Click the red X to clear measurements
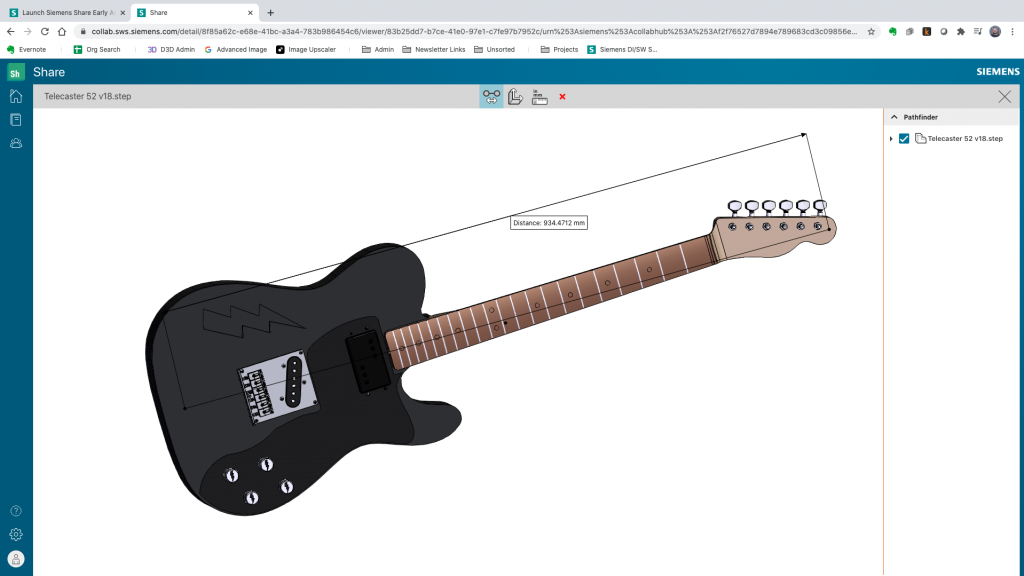 tap(562, 97)
